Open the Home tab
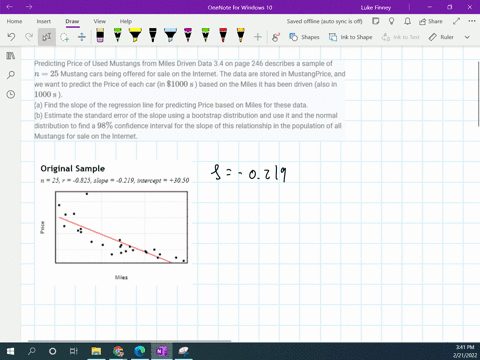480x360 pixels. tap(14, 21)
